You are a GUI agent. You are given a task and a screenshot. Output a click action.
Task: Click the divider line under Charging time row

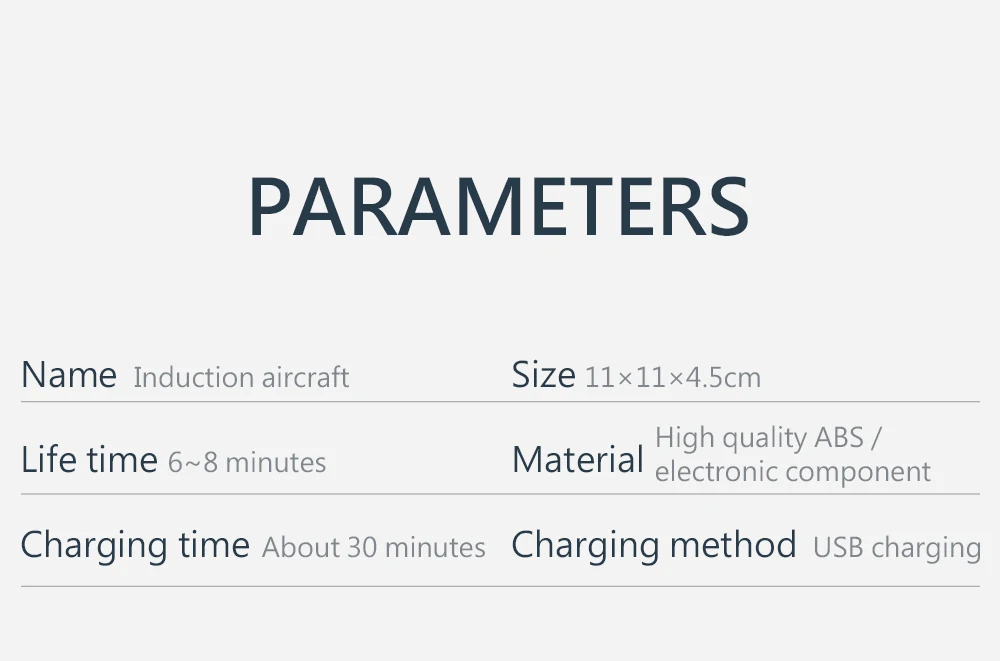pyautogui.click(x=500, y=586)
